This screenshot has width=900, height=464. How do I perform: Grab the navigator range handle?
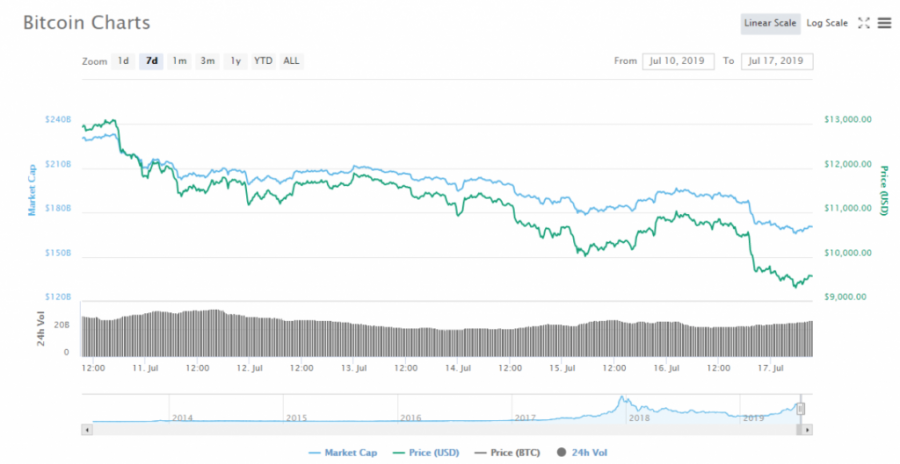pos(801,409)
